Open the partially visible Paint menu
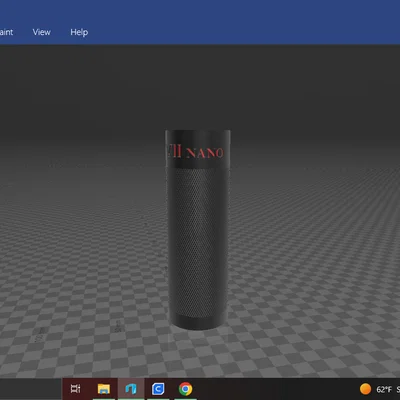 [x=6, y=32]
